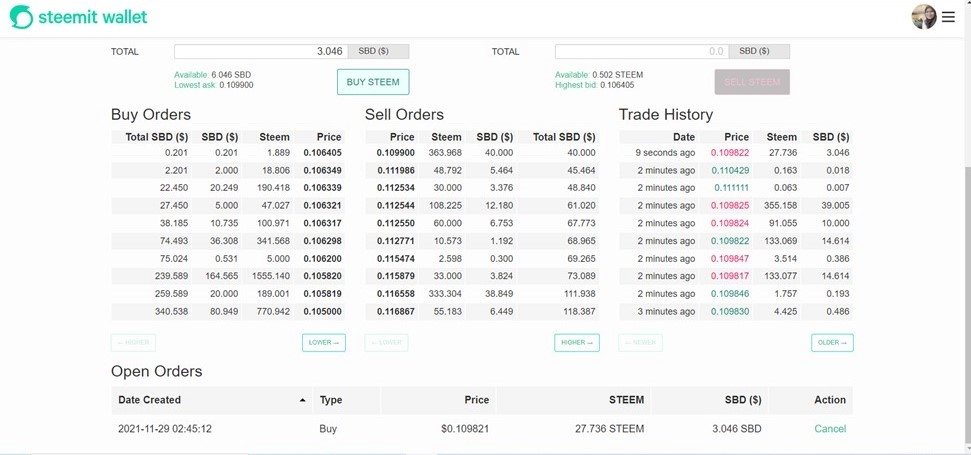Click trade history price 0.111111
Image resolution: width=971 pixels, height=455 pixels.
tap(731, 188)
